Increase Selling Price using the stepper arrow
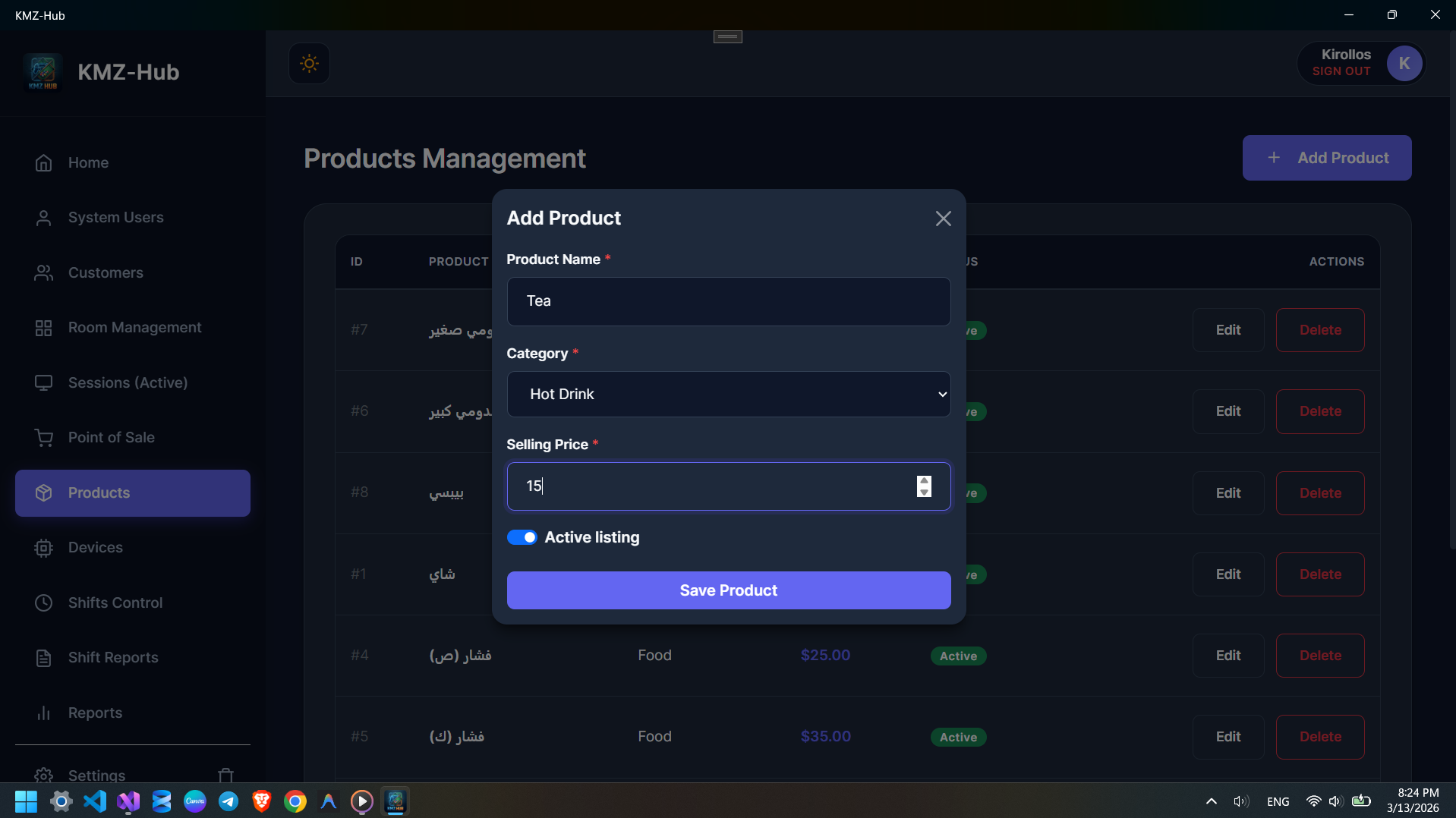 coord(923,481)
